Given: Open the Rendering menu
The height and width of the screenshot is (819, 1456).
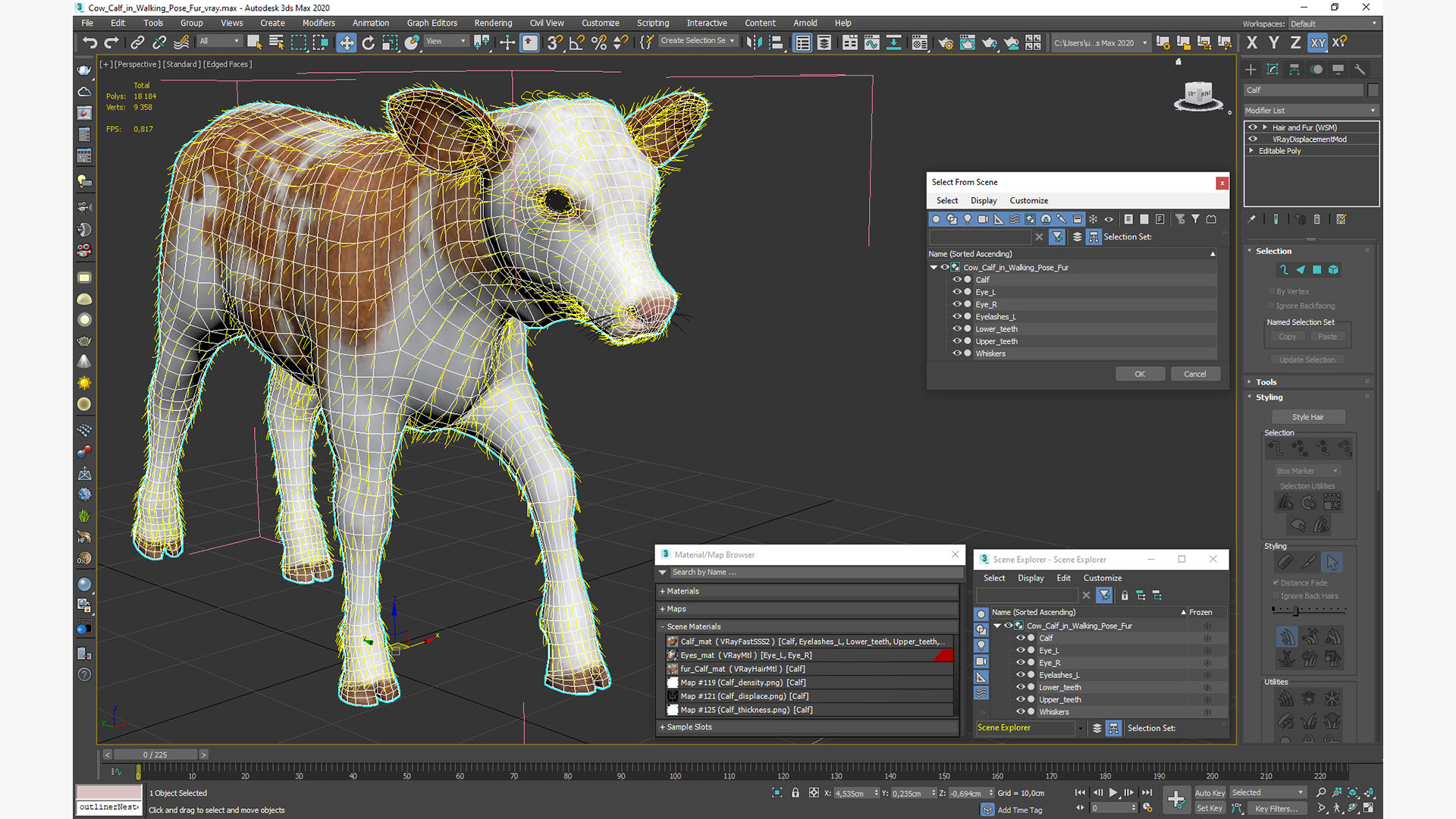Looking at the screenshot, I should pyautogui.click(x=493, y=24).
